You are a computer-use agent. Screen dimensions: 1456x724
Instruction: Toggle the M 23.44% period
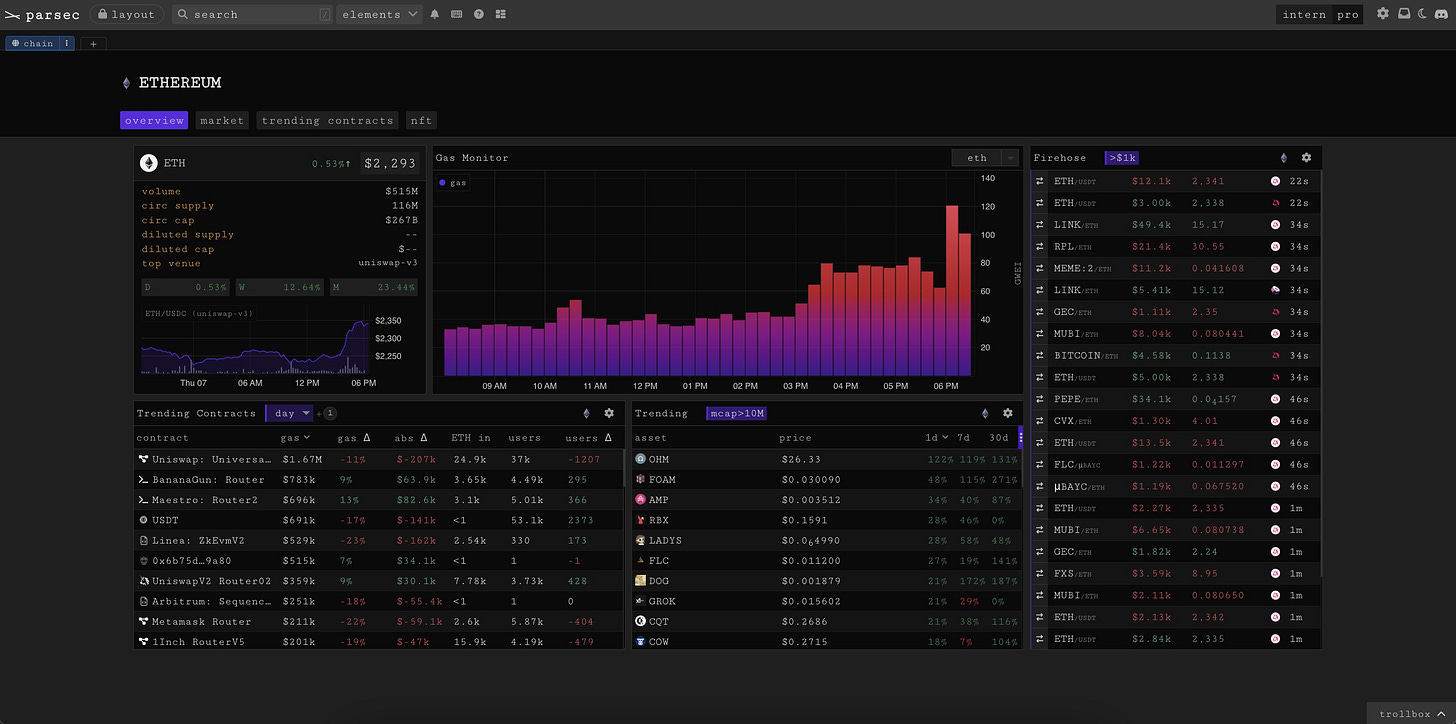point(373,287)
